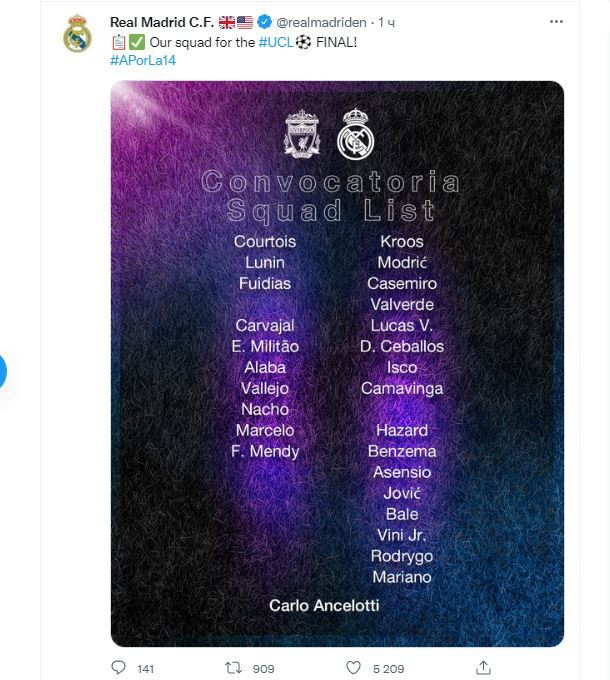This screenshot has width=610, height=680.
Task: Click the blue circle at left edge
Action: (x=3, y=371)
